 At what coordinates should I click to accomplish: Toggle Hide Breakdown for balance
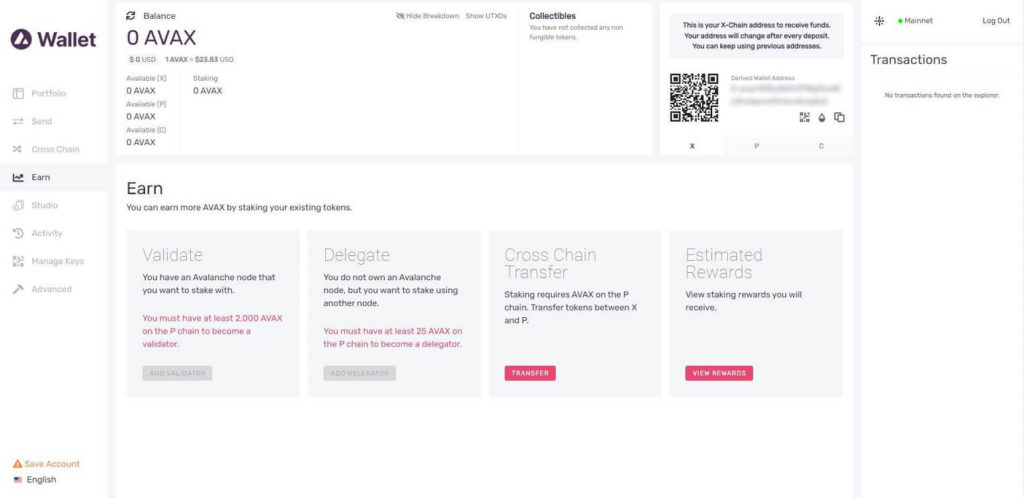(428, 16)
